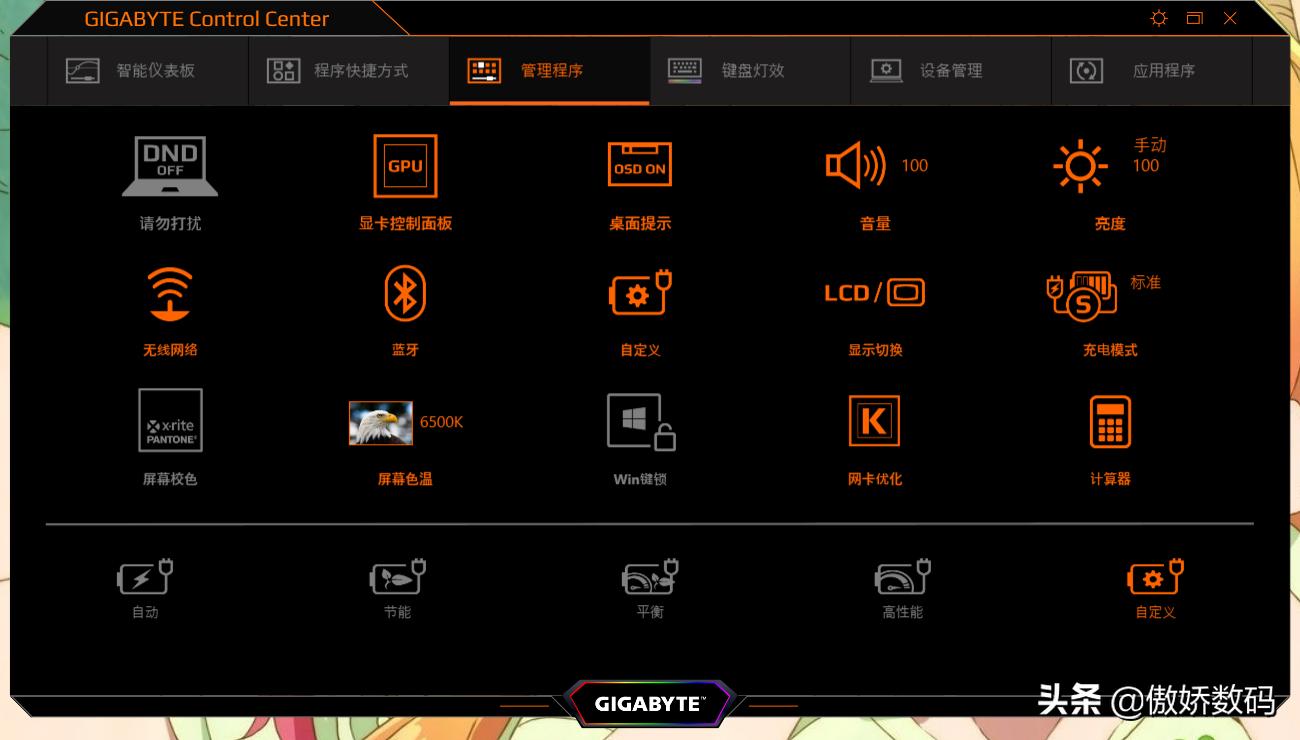Image resolution: width=1300 pixels, height=740 pixels.
Task: Open the calculator icon
Action: tap(1110, 421)
